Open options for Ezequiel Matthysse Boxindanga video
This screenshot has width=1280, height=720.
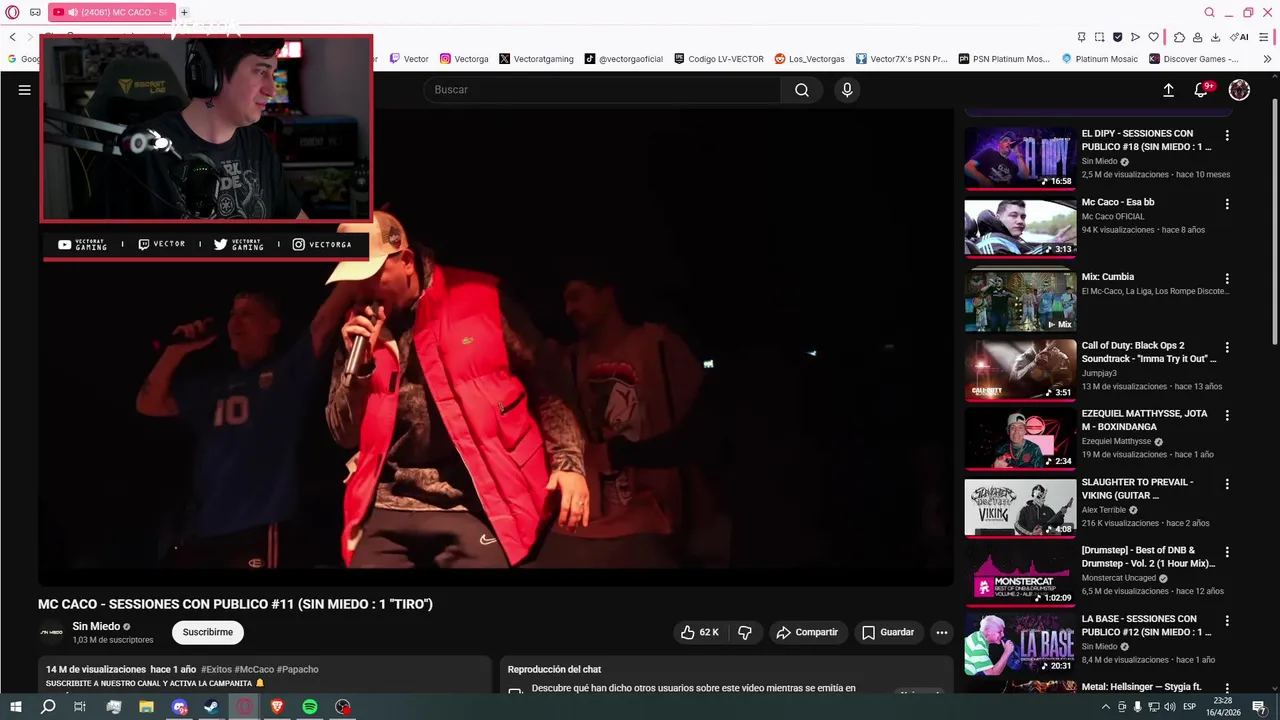[1227, 415]
